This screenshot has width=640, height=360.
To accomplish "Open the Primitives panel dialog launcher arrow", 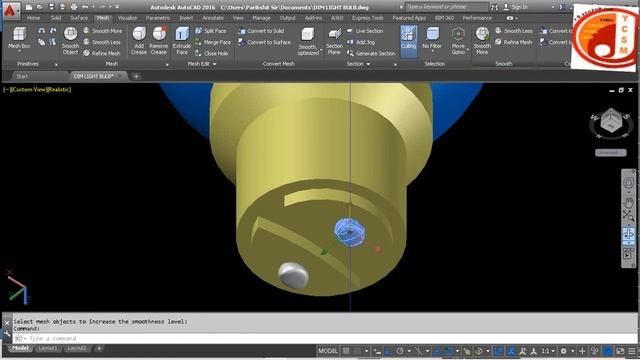I will [56, 64].
